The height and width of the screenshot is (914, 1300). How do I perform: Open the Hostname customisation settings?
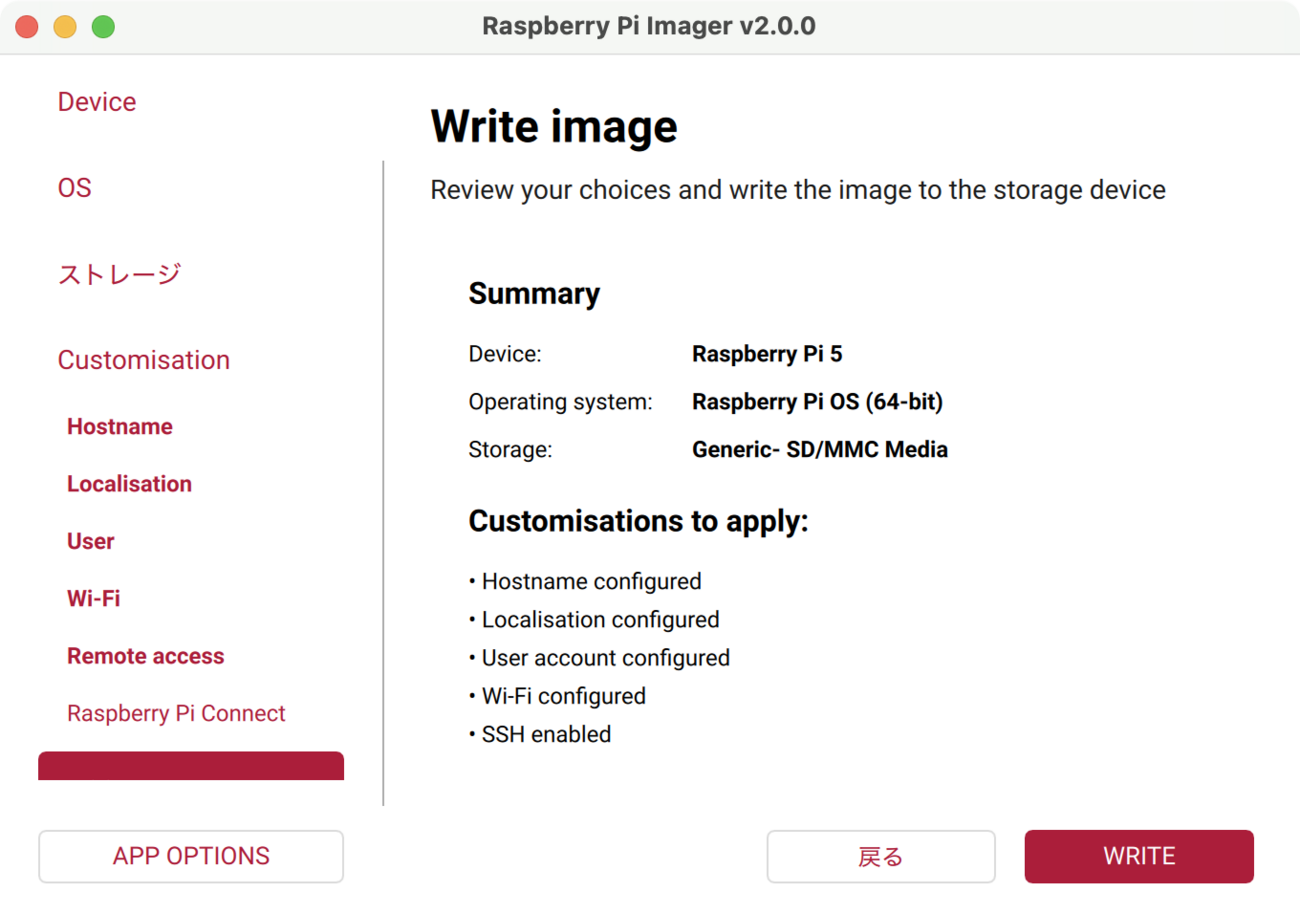(119, 426)
